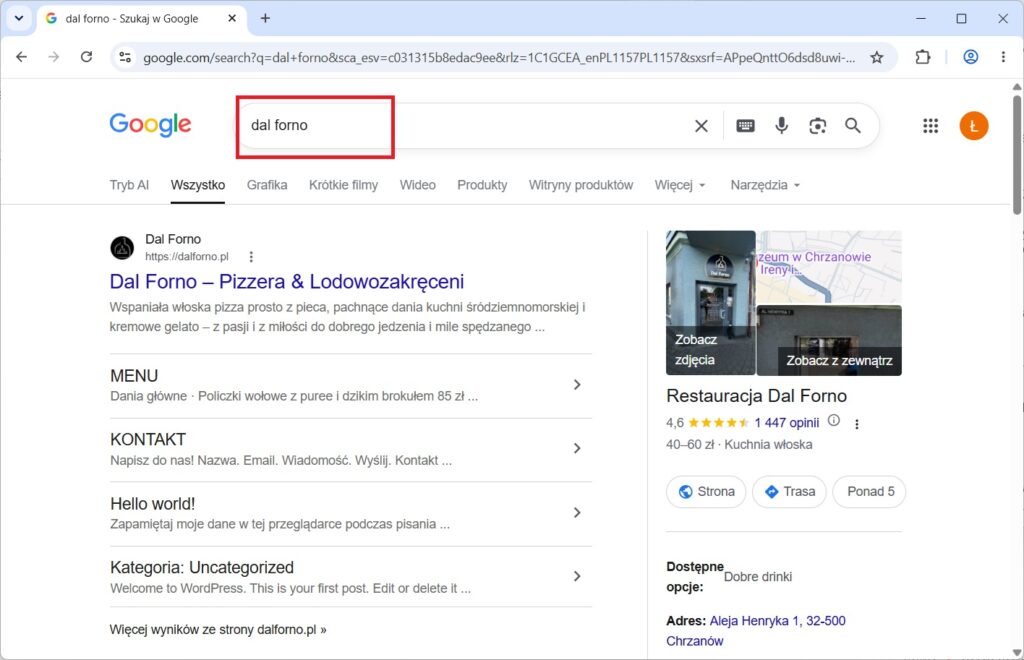This screenshot has width=1024, height=660.
Task: Switch to Witryny produktów tab
Action: [581, 185]
